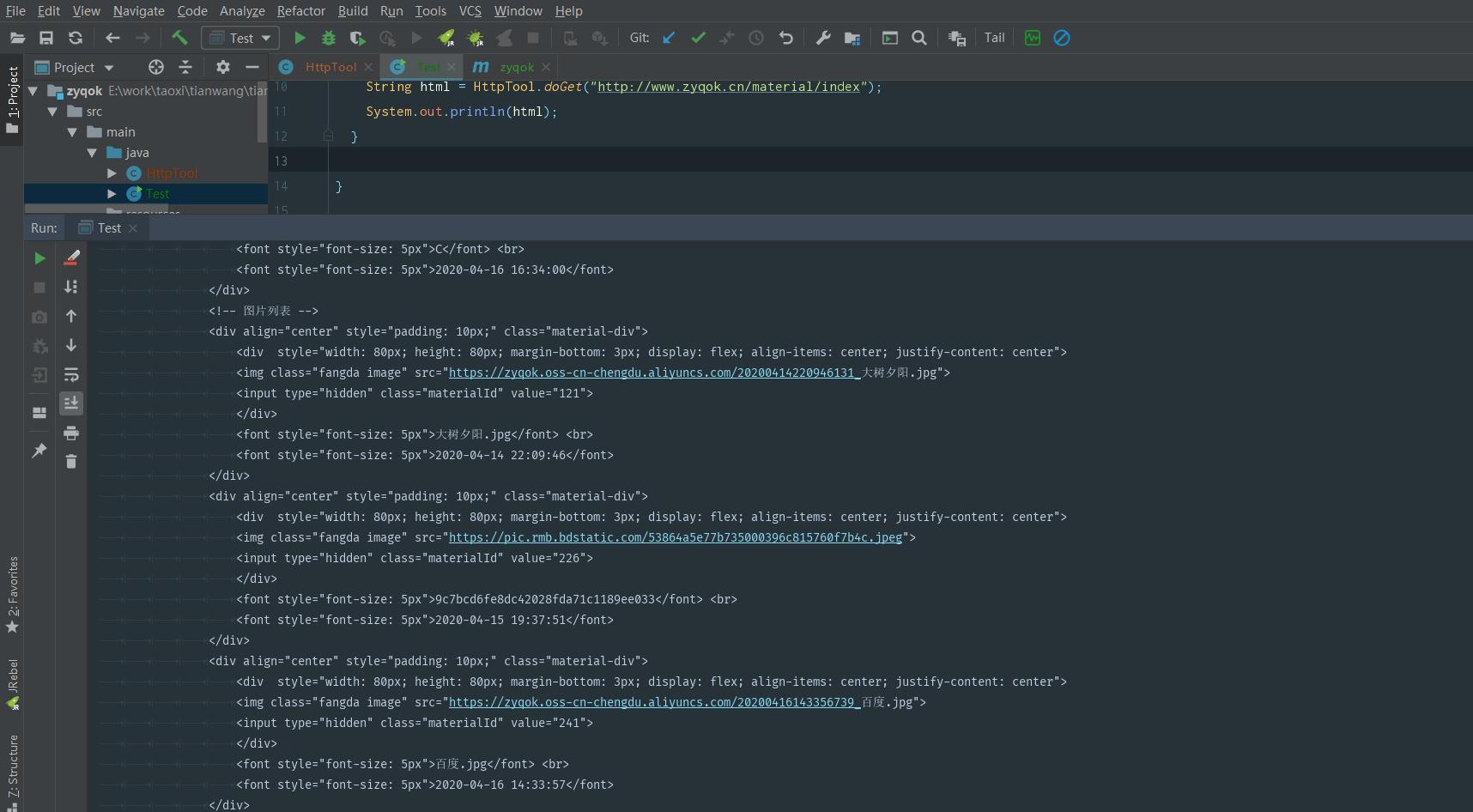
Task: Switch to the HttpTool editor tab
Action: point(330,67)
